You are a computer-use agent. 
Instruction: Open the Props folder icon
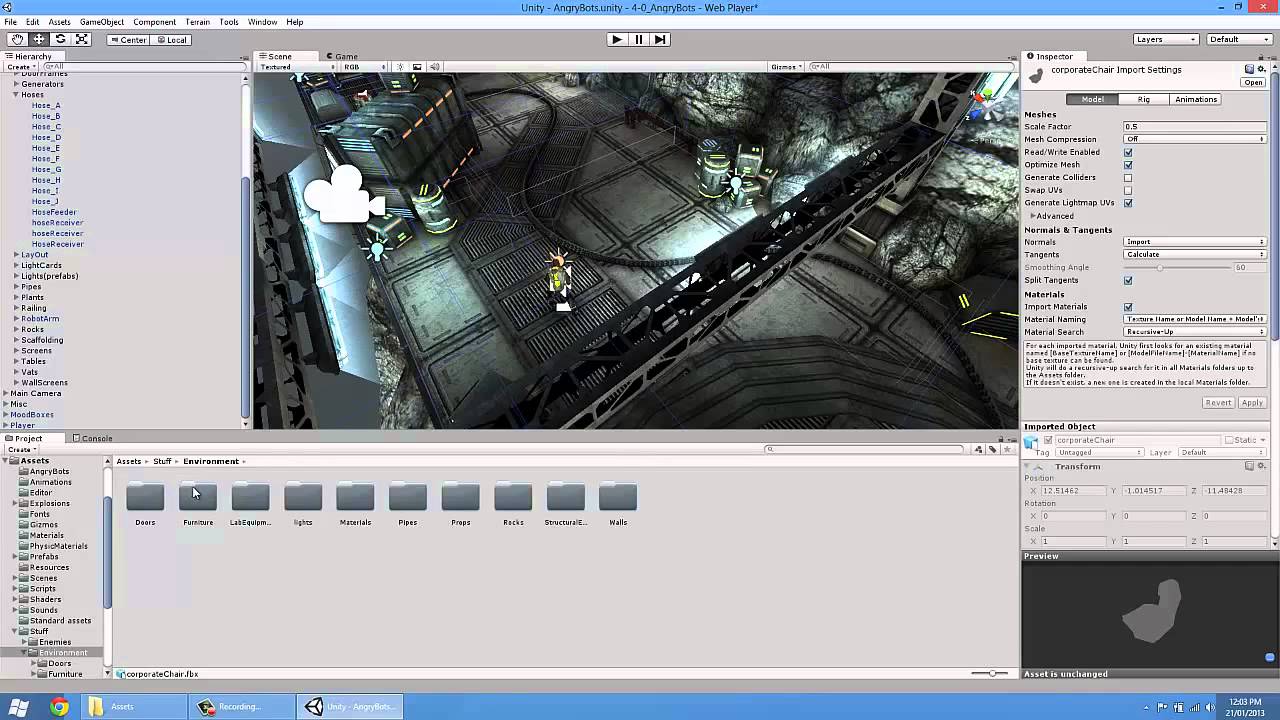point(461,497)
